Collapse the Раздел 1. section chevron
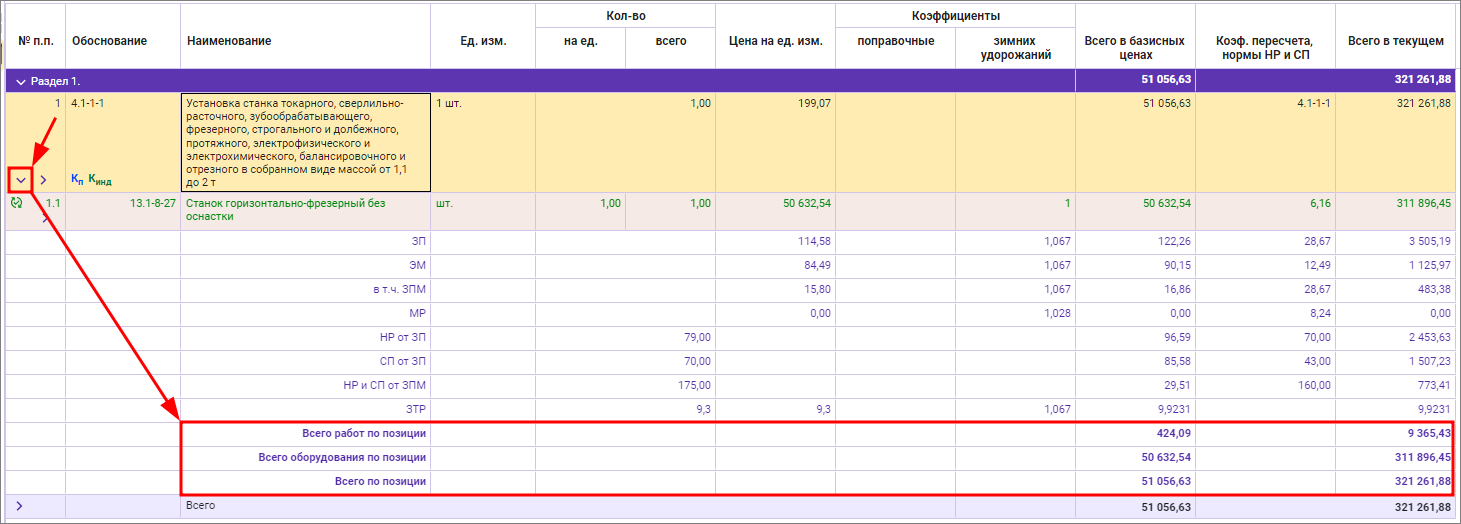 pyautogui.click(x=21, y=81)
